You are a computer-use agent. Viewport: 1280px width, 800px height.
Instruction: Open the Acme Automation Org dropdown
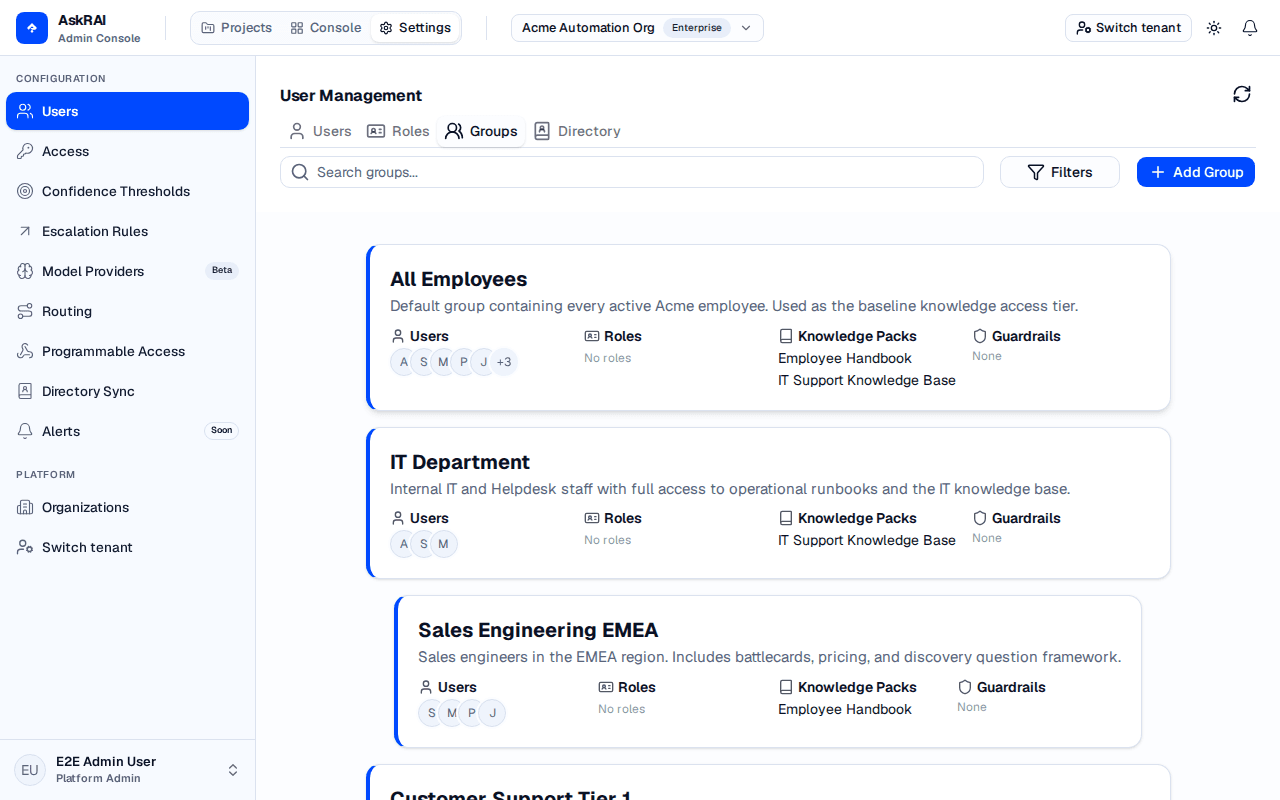(637, 28)
